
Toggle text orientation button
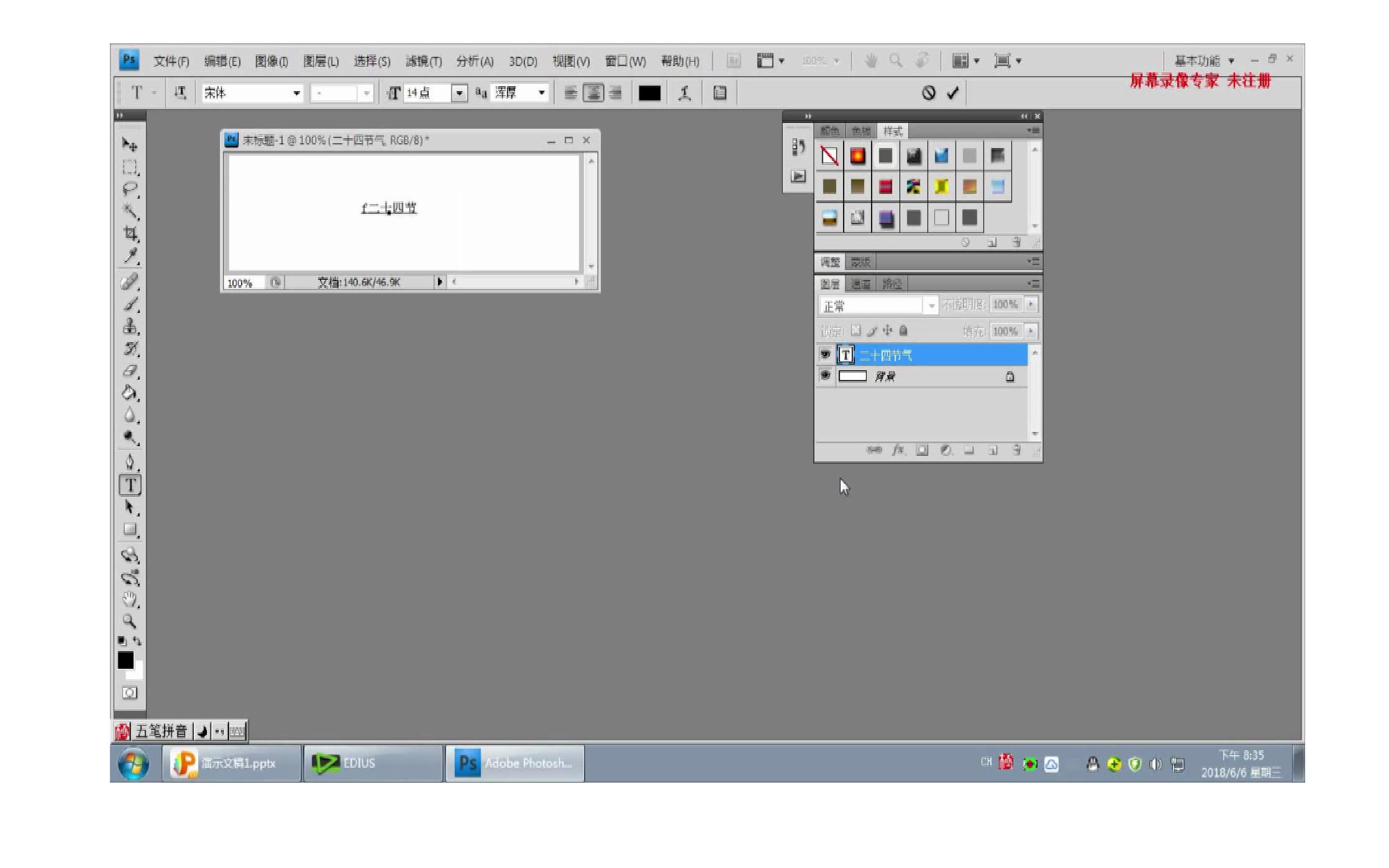click(180, 93)
